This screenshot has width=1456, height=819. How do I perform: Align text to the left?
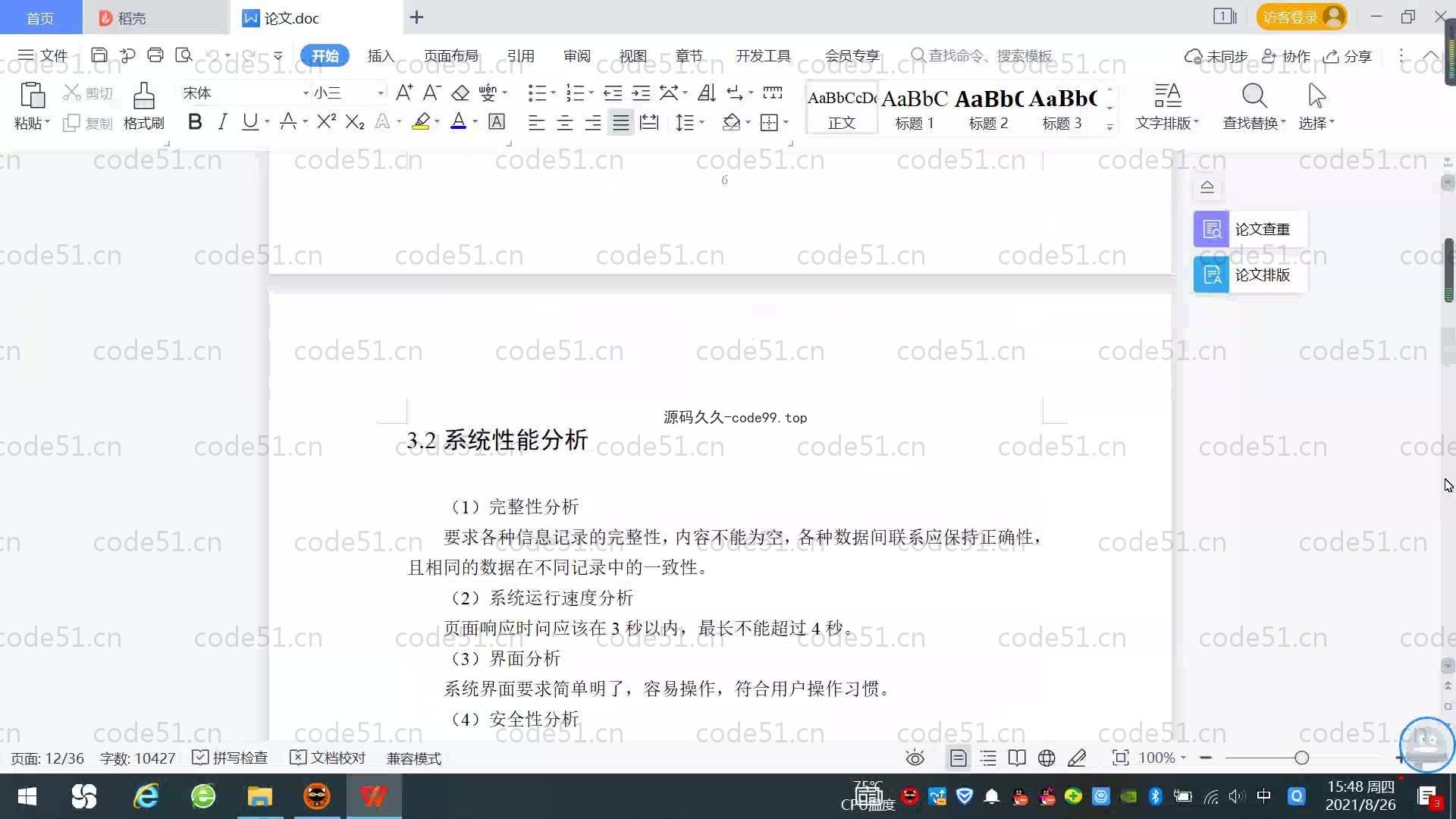pyautogui.click(x=536, y=122)
